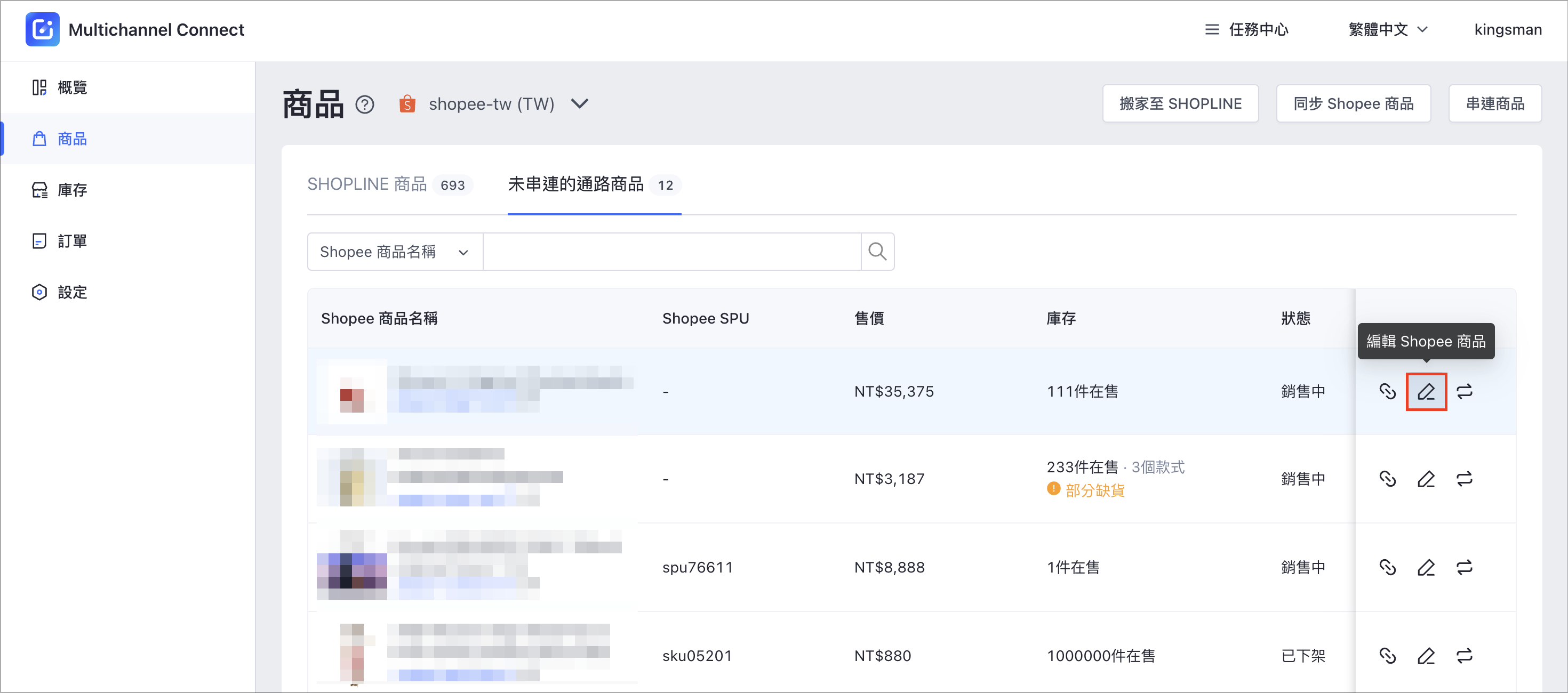Screen dimensions: 1568x693
Task: Click the 111件在售 stock cell
Action: click(1082, 391)
